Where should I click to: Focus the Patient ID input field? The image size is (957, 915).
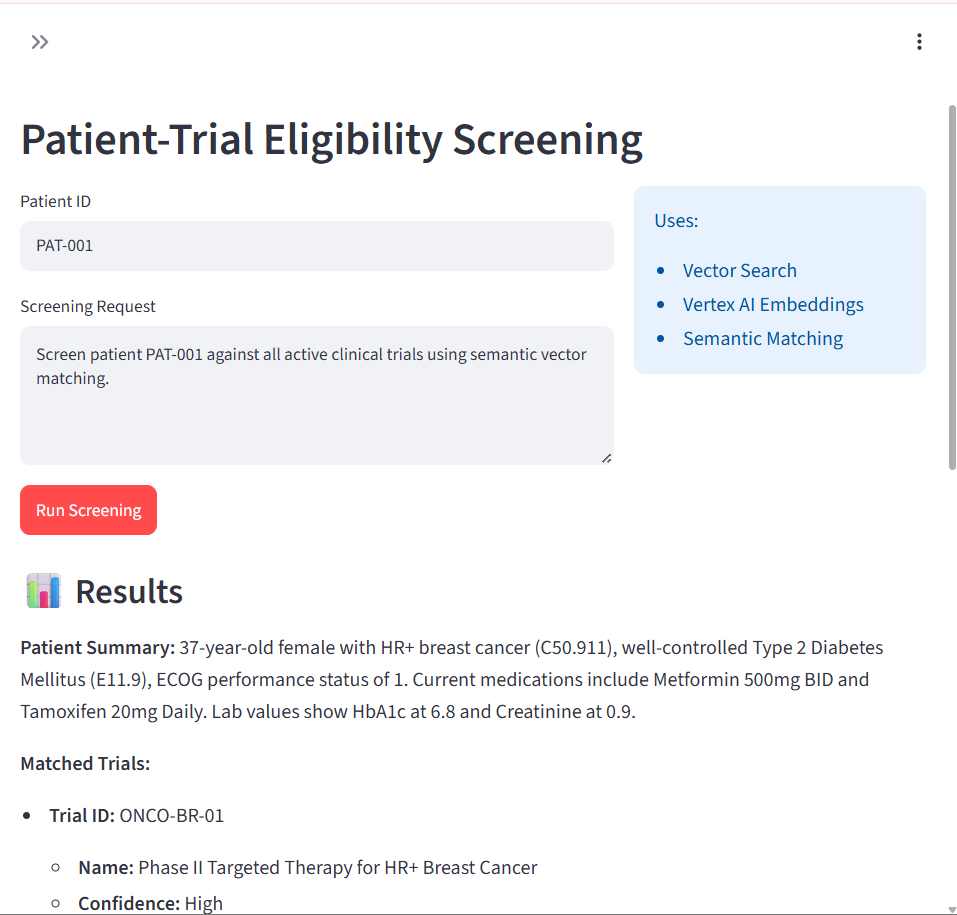pyautogui.click(x=317, y=245)
